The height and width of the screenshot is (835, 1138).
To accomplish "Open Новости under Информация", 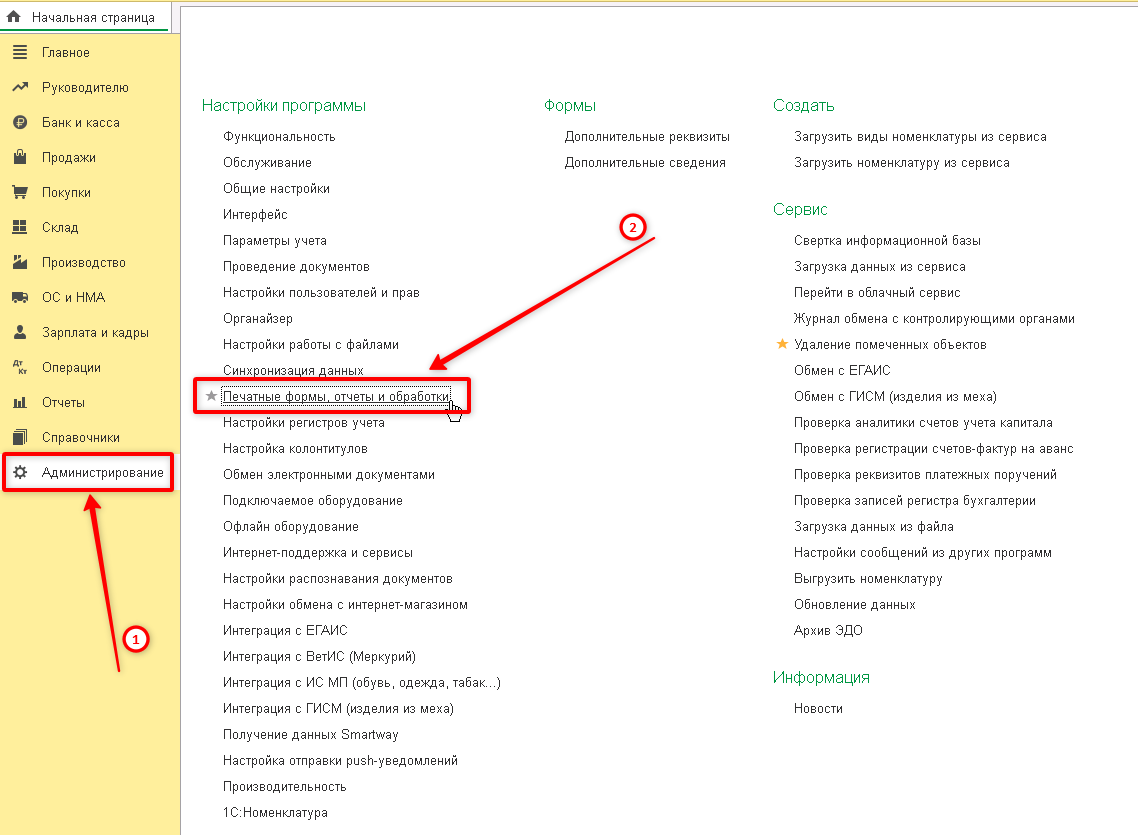I will click(x=818, y=709).
